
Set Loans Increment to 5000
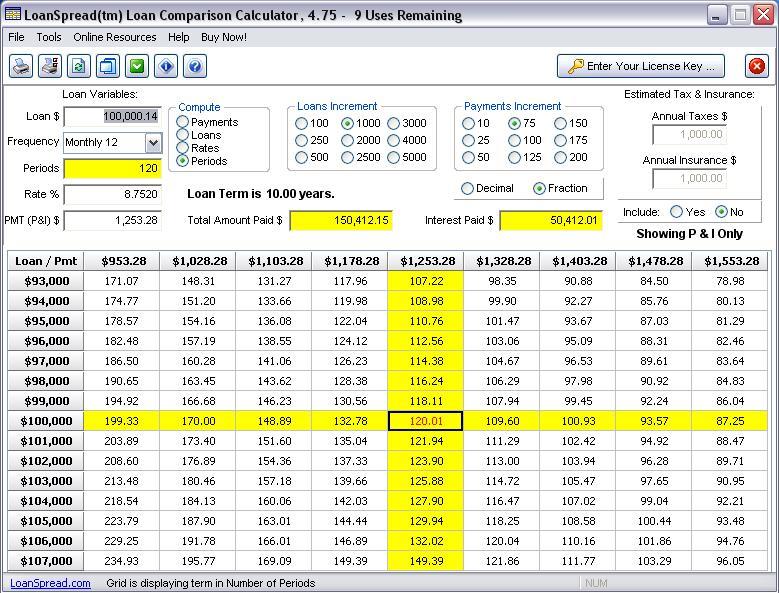click(393, 157)
